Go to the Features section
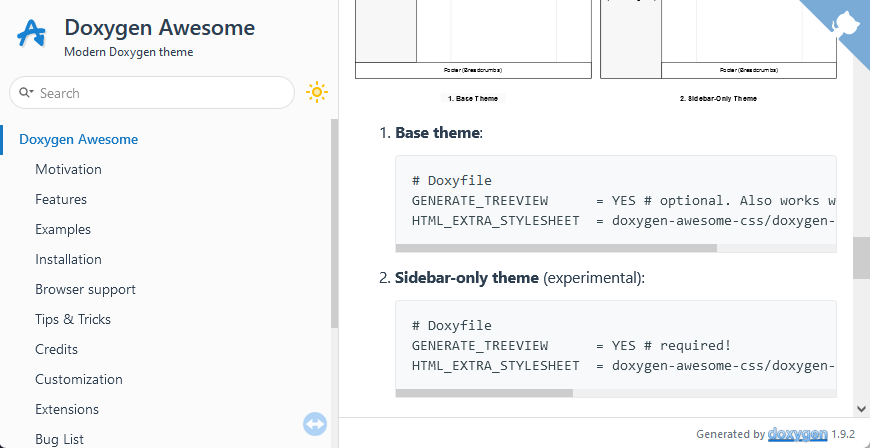The height and width of the screenshot is (448, 870). pos(61,199)
